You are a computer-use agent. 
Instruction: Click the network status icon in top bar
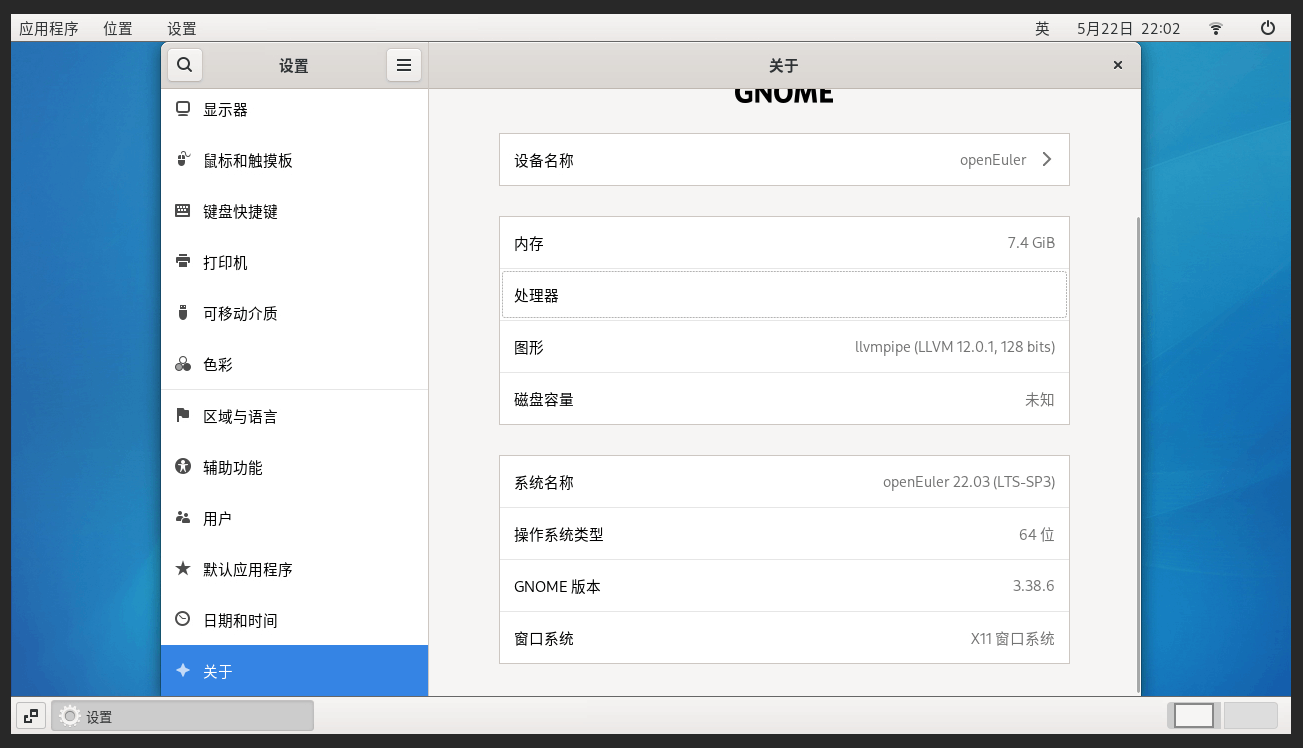click(1216, 28)
